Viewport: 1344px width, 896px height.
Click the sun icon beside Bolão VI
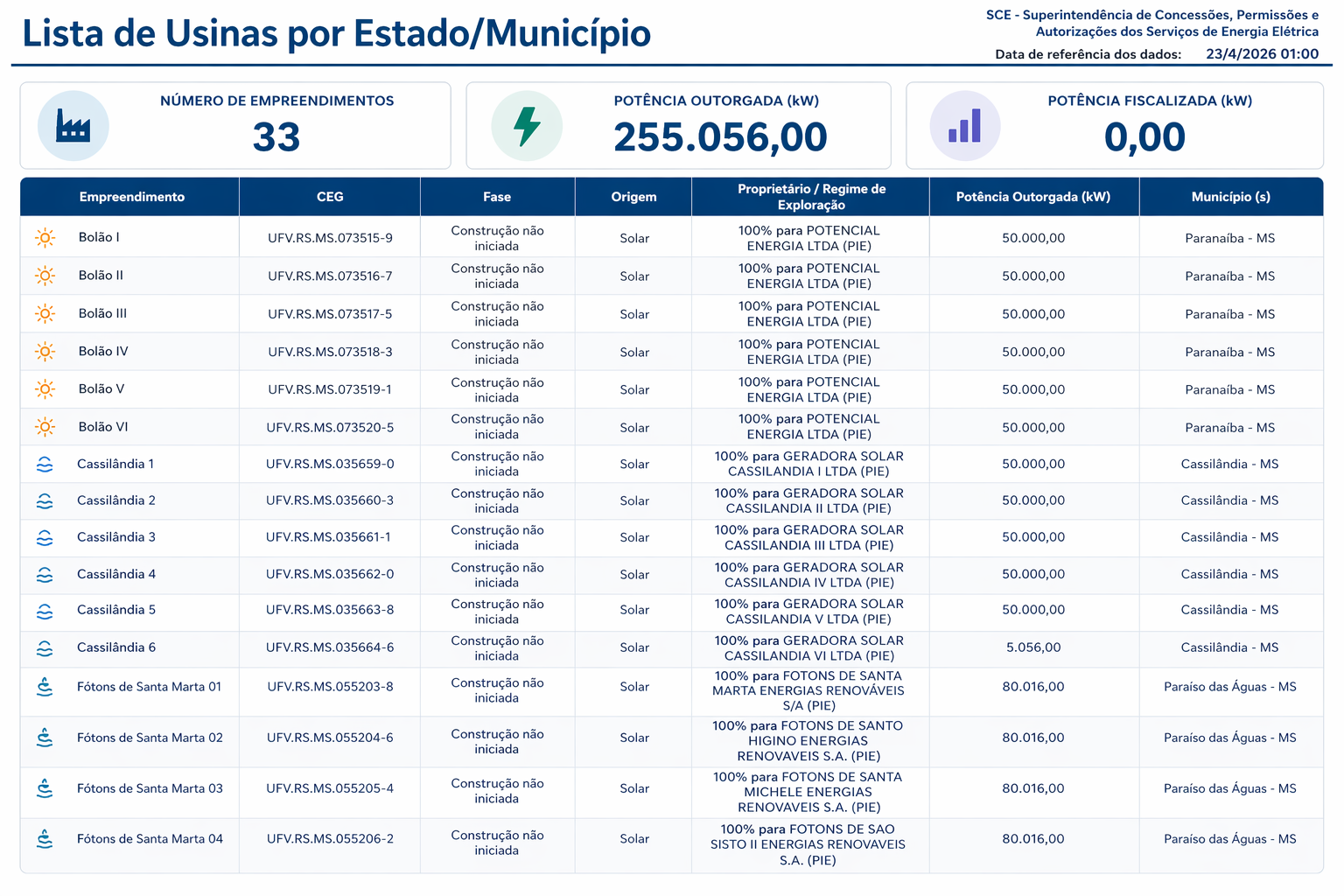(x=45, y=427)
